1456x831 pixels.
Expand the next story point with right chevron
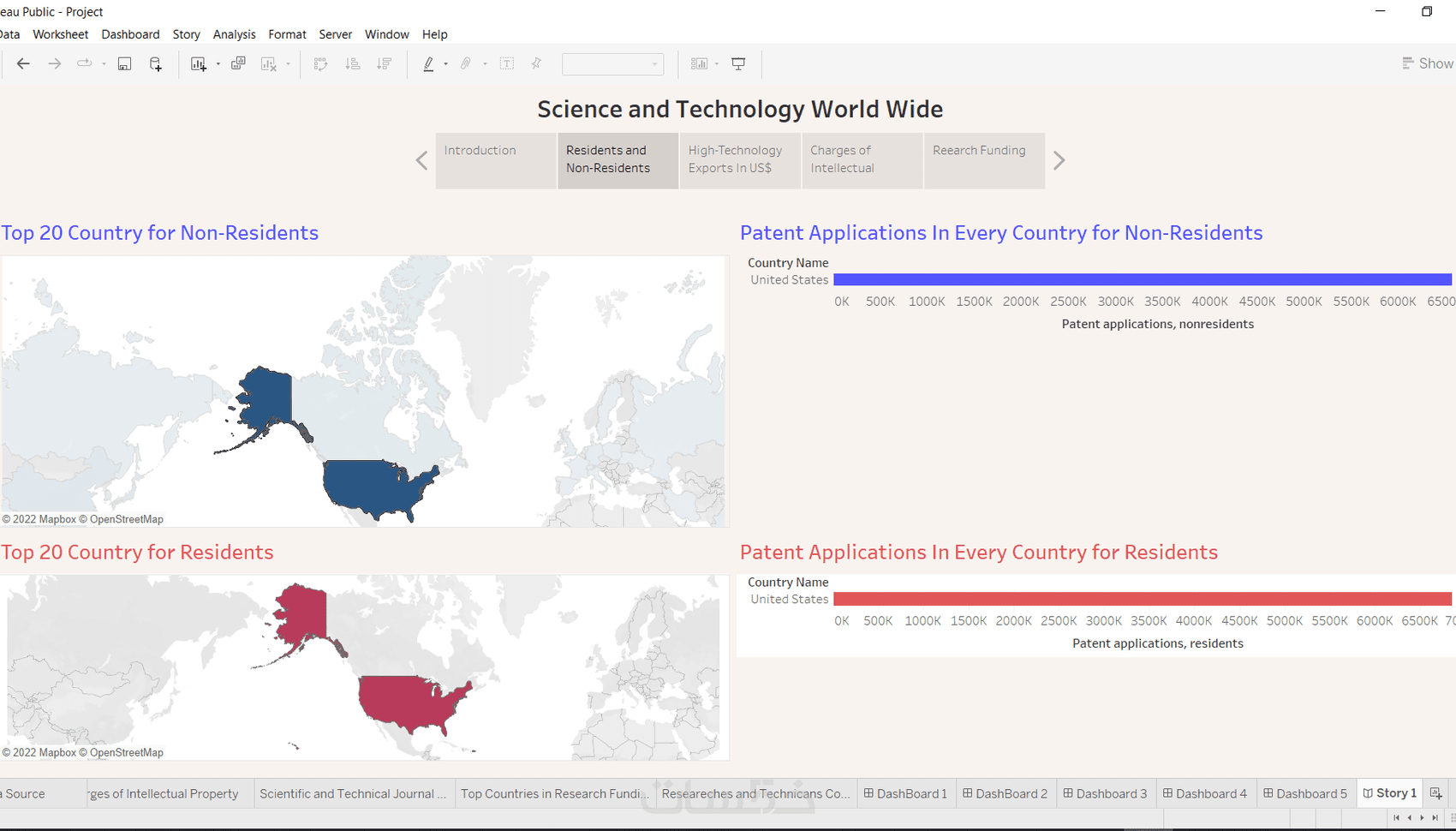coord(1059,160)
